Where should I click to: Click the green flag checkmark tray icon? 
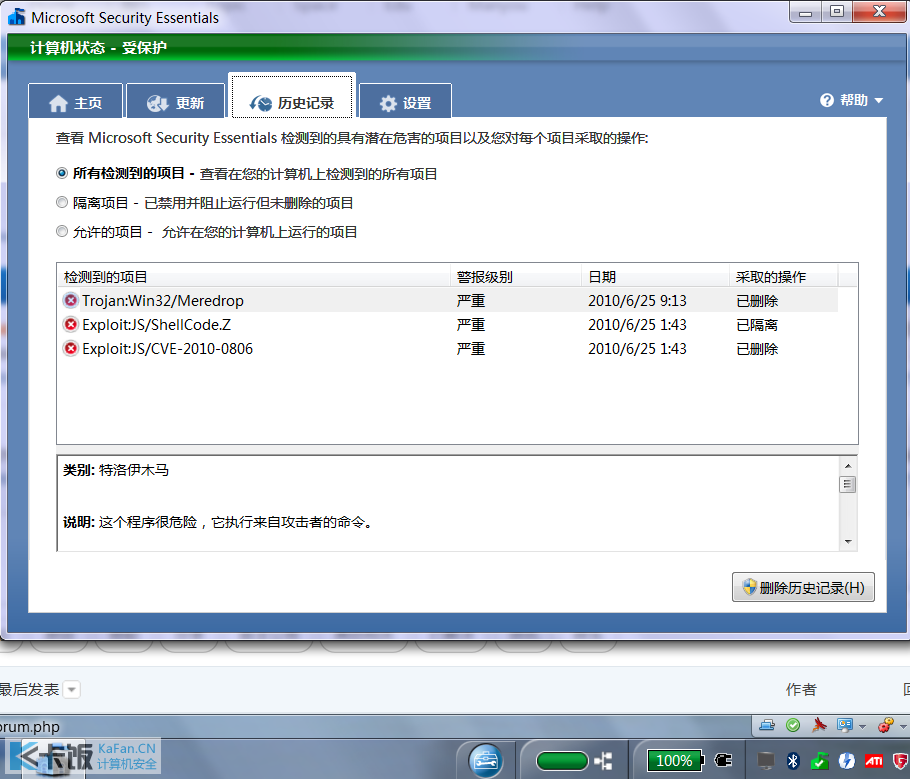(x=819, y=760)
